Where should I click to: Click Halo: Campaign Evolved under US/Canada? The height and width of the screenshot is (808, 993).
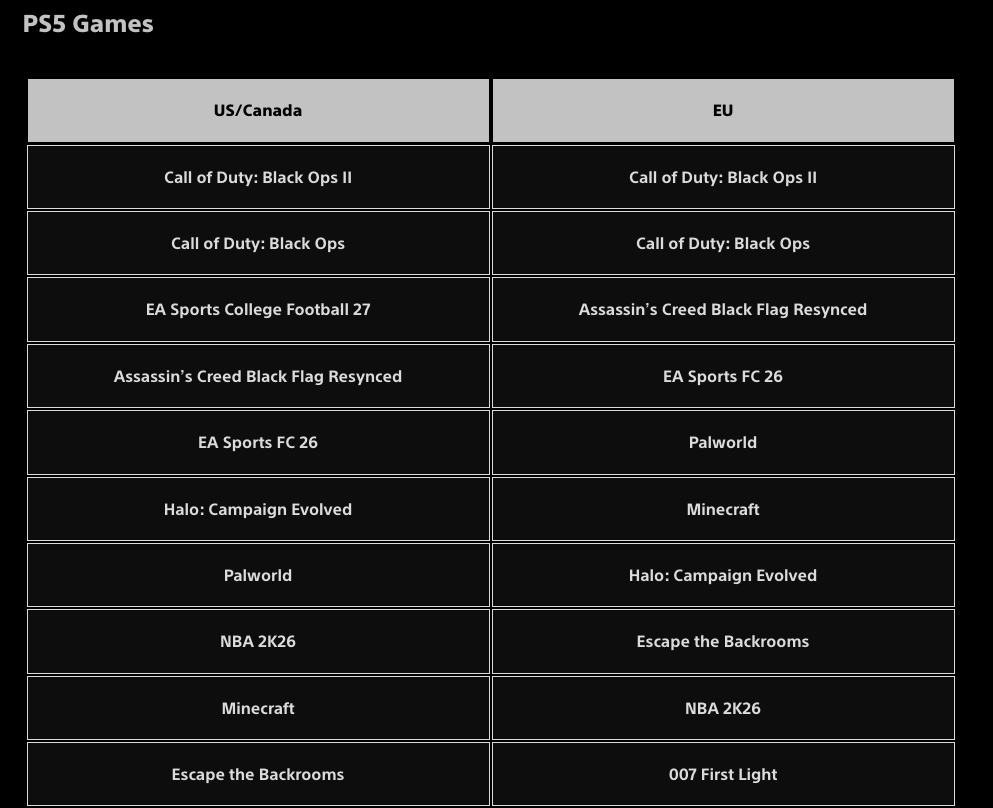[x=258, y=509]
